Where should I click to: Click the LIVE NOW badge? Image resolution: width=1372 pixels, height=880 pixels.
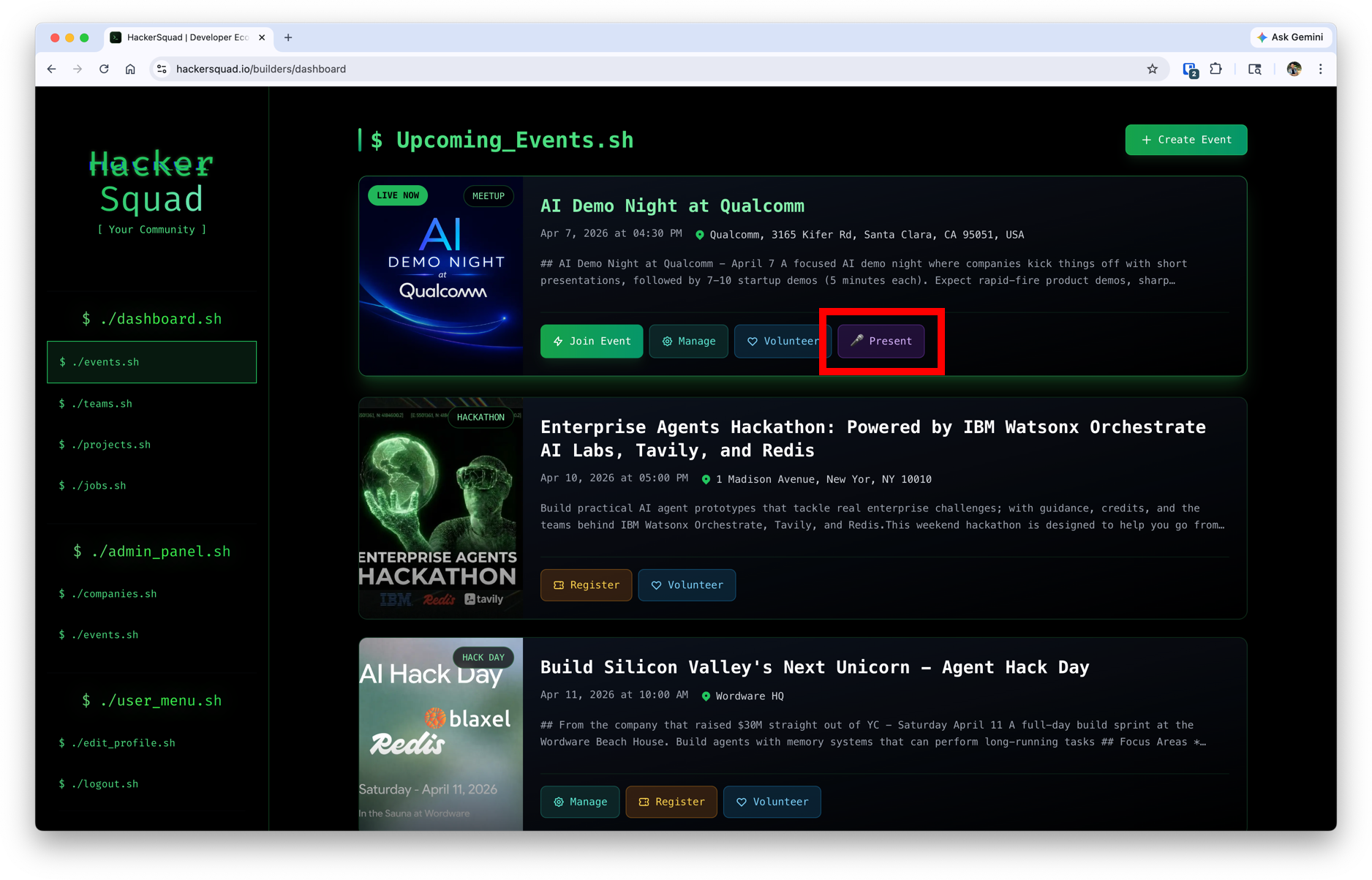click(398, 195)
